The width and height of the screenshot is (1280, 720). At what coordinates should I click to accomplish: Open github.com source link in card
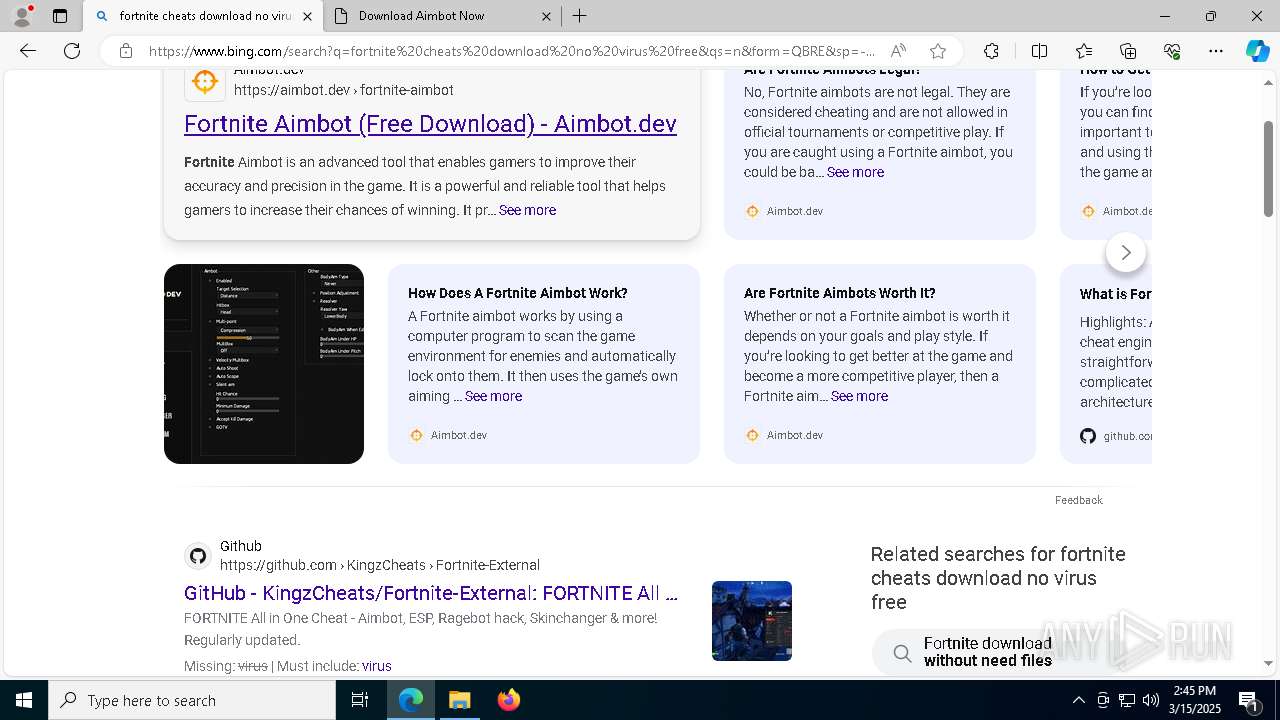(x=1116, y=436)
